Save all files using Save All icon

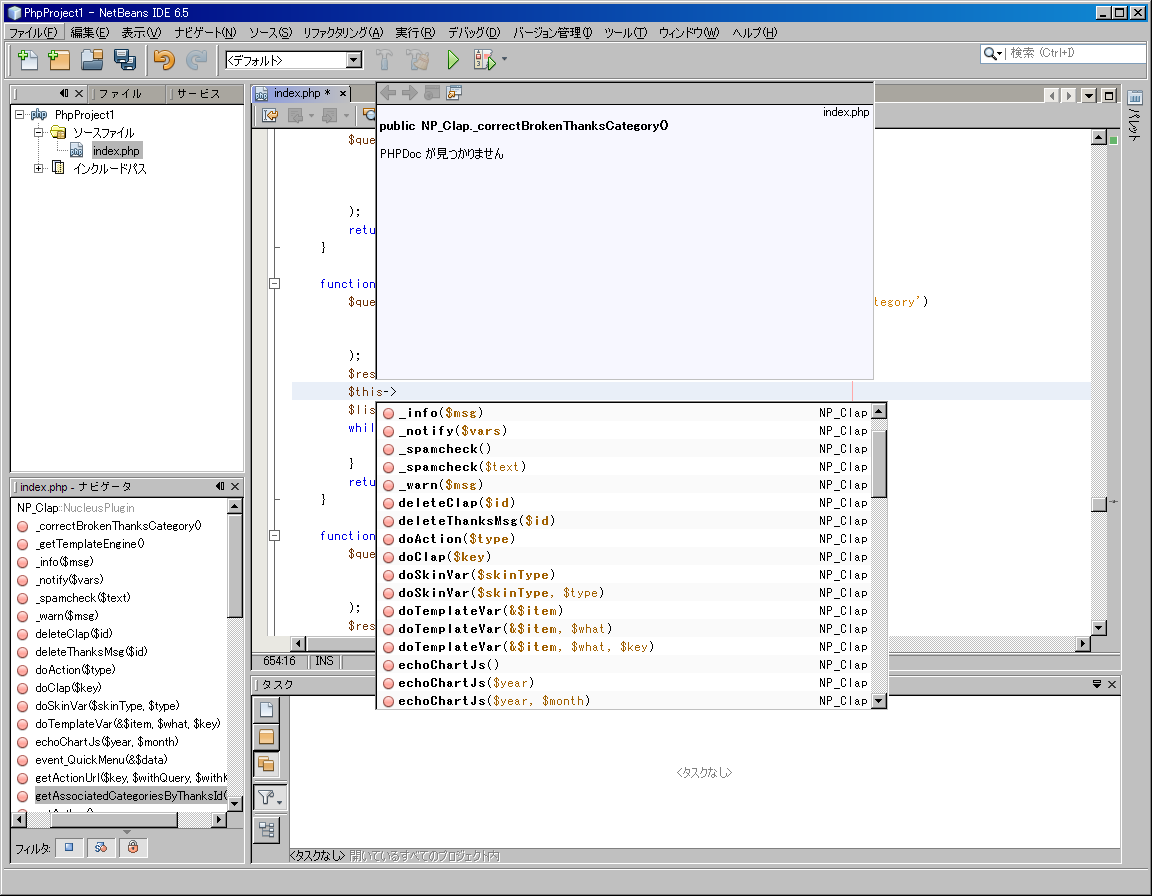pos(122,60)
